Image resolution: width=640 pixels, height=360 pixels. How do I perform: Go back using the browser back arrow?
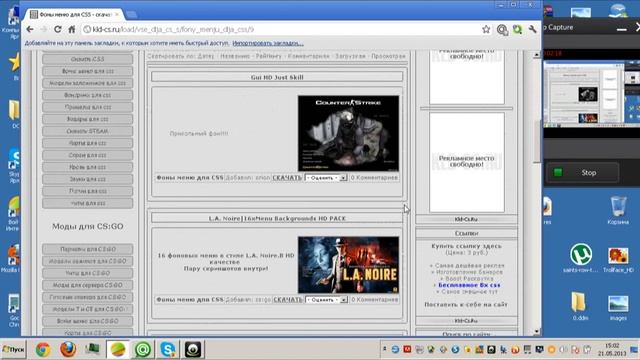30,29
